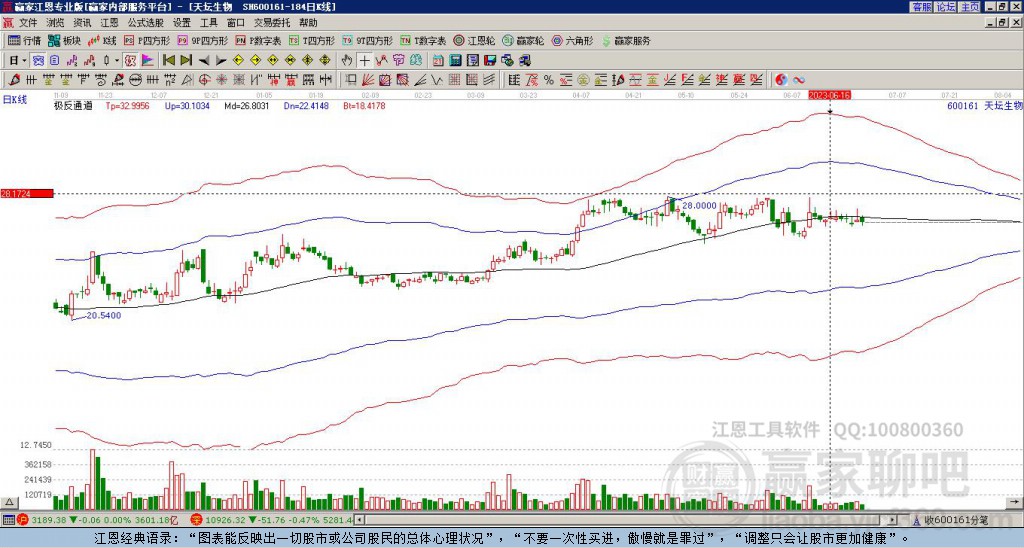Open the 文件 menu
Image resolution: width=1024 pixels, height=548 pixels.
click(x=28, y=23)
